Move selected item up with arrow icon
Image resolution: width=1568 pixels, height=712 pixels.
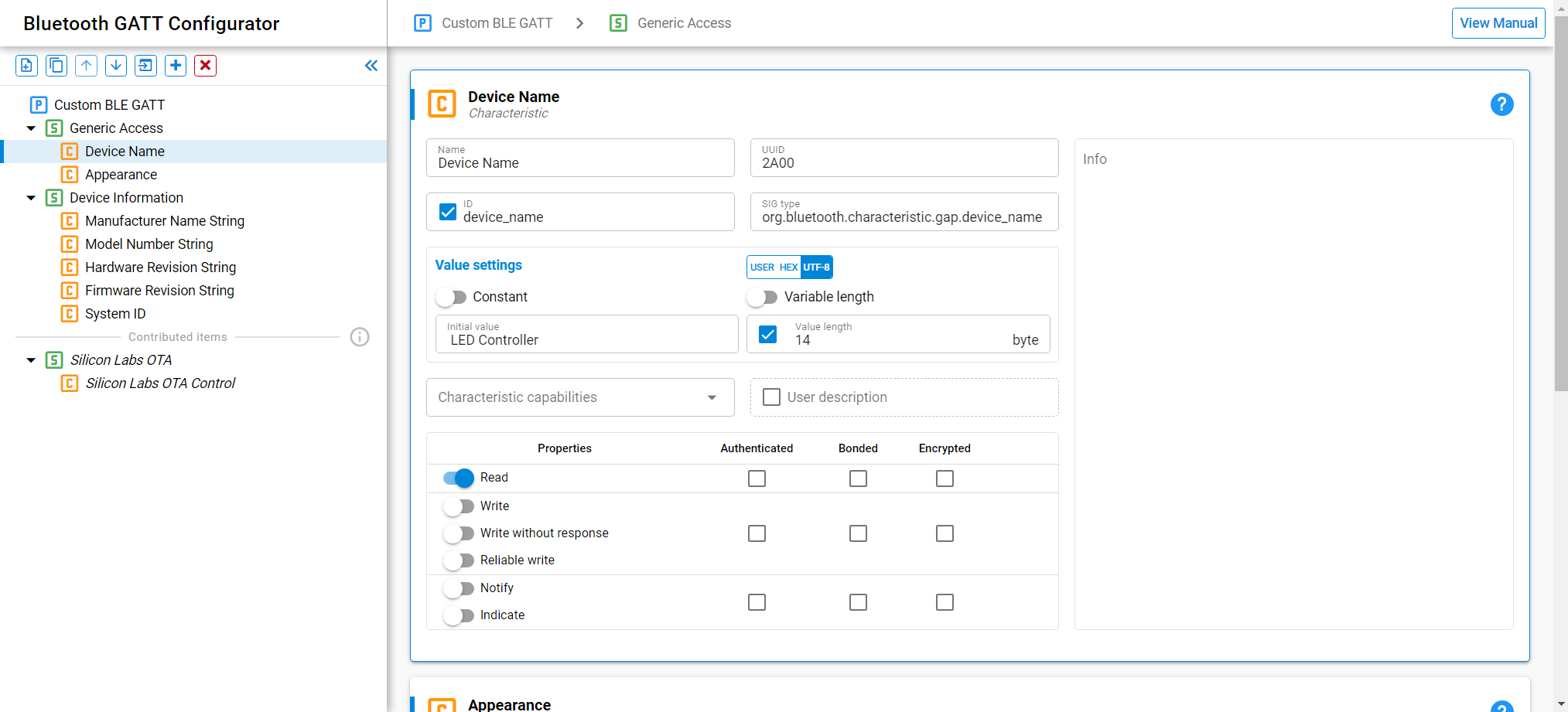(x=86, y=66)
